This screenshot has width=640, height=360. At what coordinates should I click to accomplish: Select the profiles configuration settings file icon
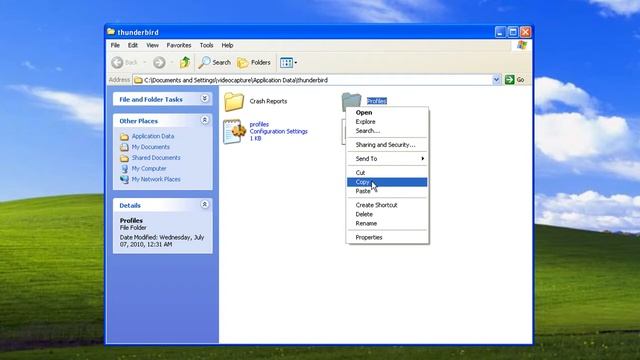234,131
